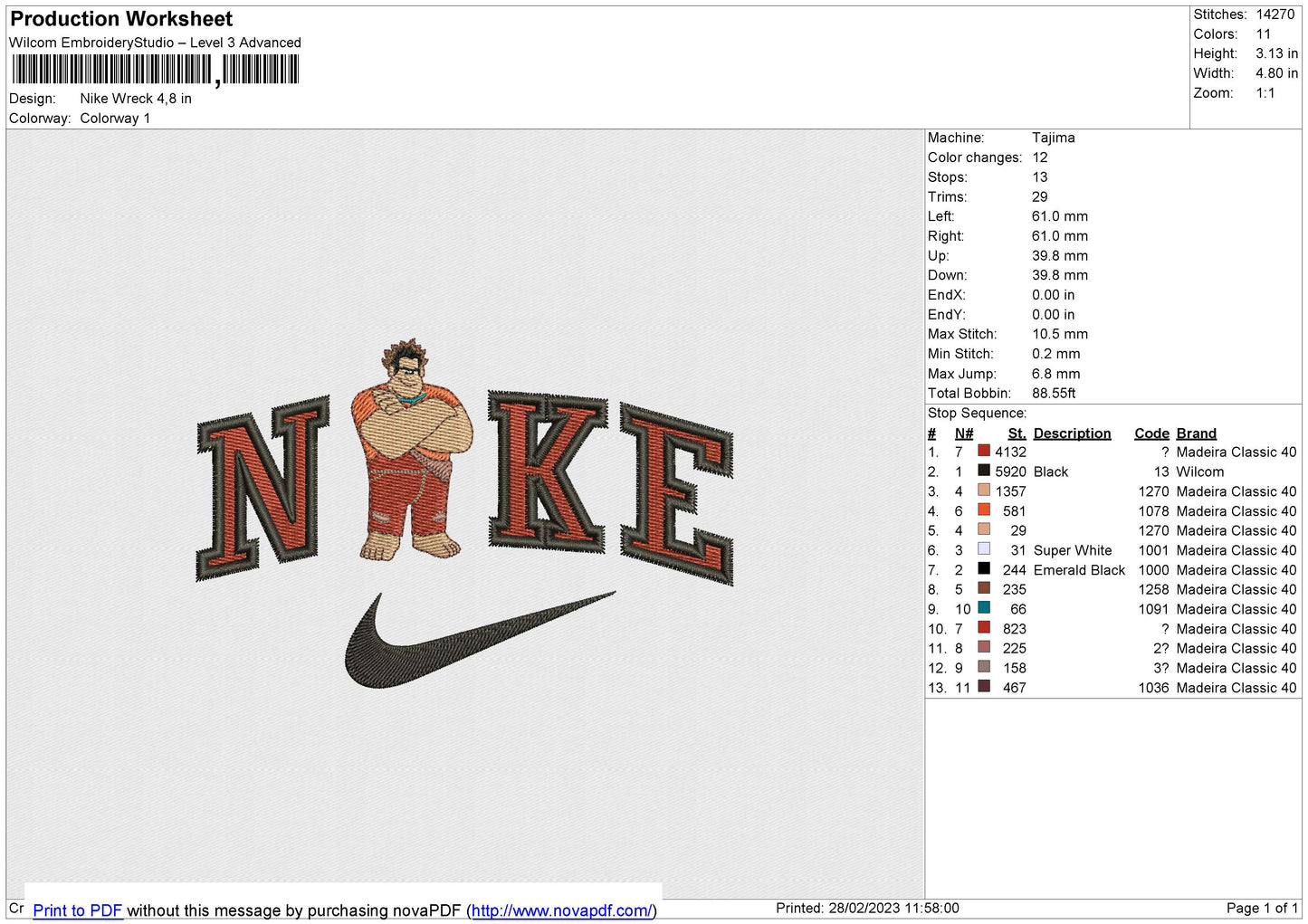1308x924 pixels.
Task: Click the Height value '3.13 in'
Action: (x=1276, y=53)
